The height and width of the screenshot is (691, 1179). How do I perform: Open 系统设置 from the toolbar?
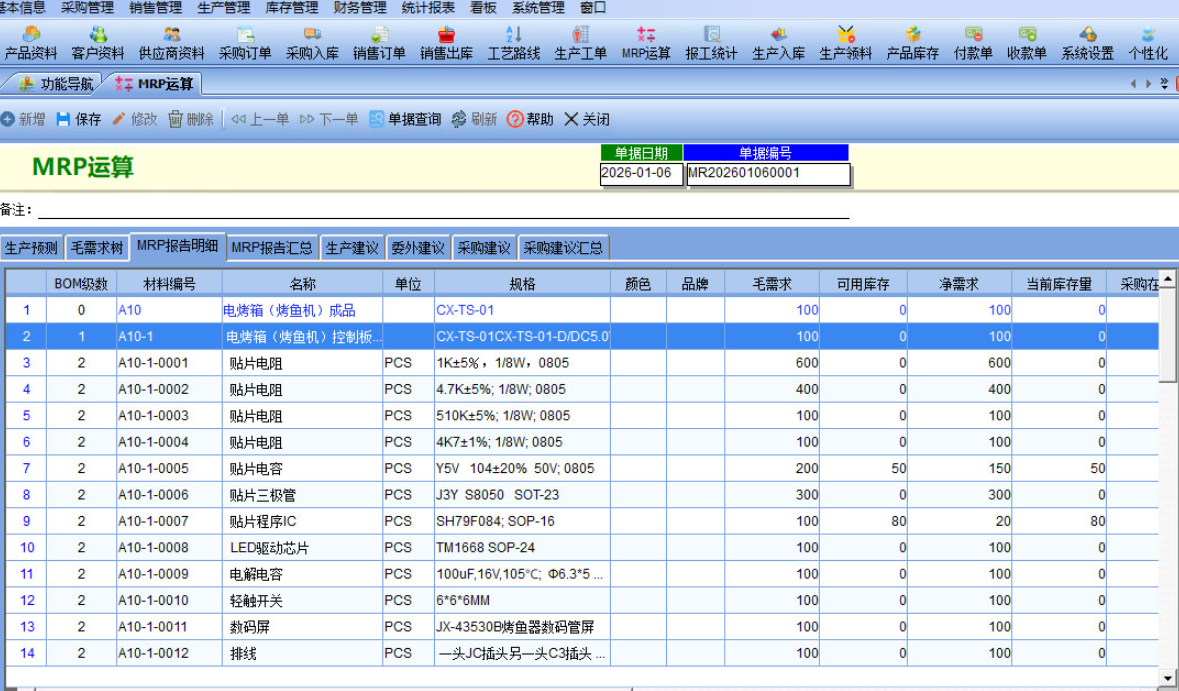1087,44
